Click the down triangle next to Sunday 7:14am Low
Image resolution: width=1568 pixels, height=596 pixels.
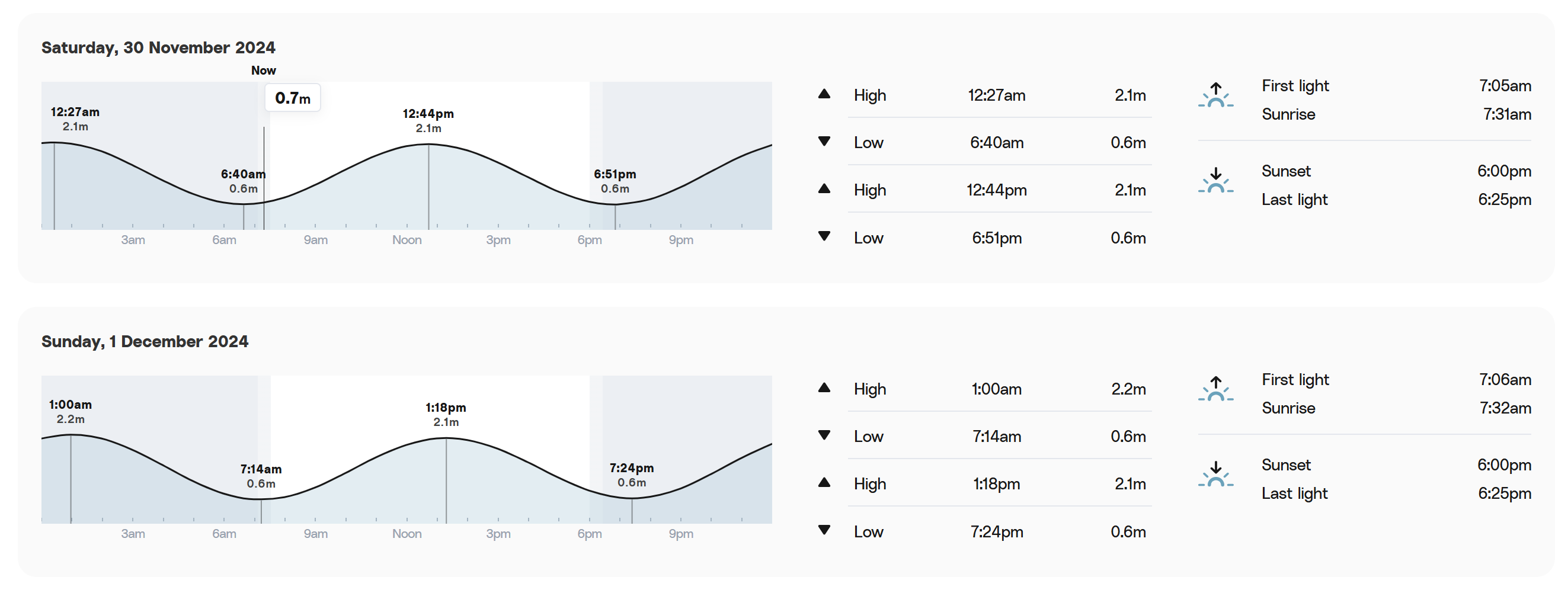824,435
